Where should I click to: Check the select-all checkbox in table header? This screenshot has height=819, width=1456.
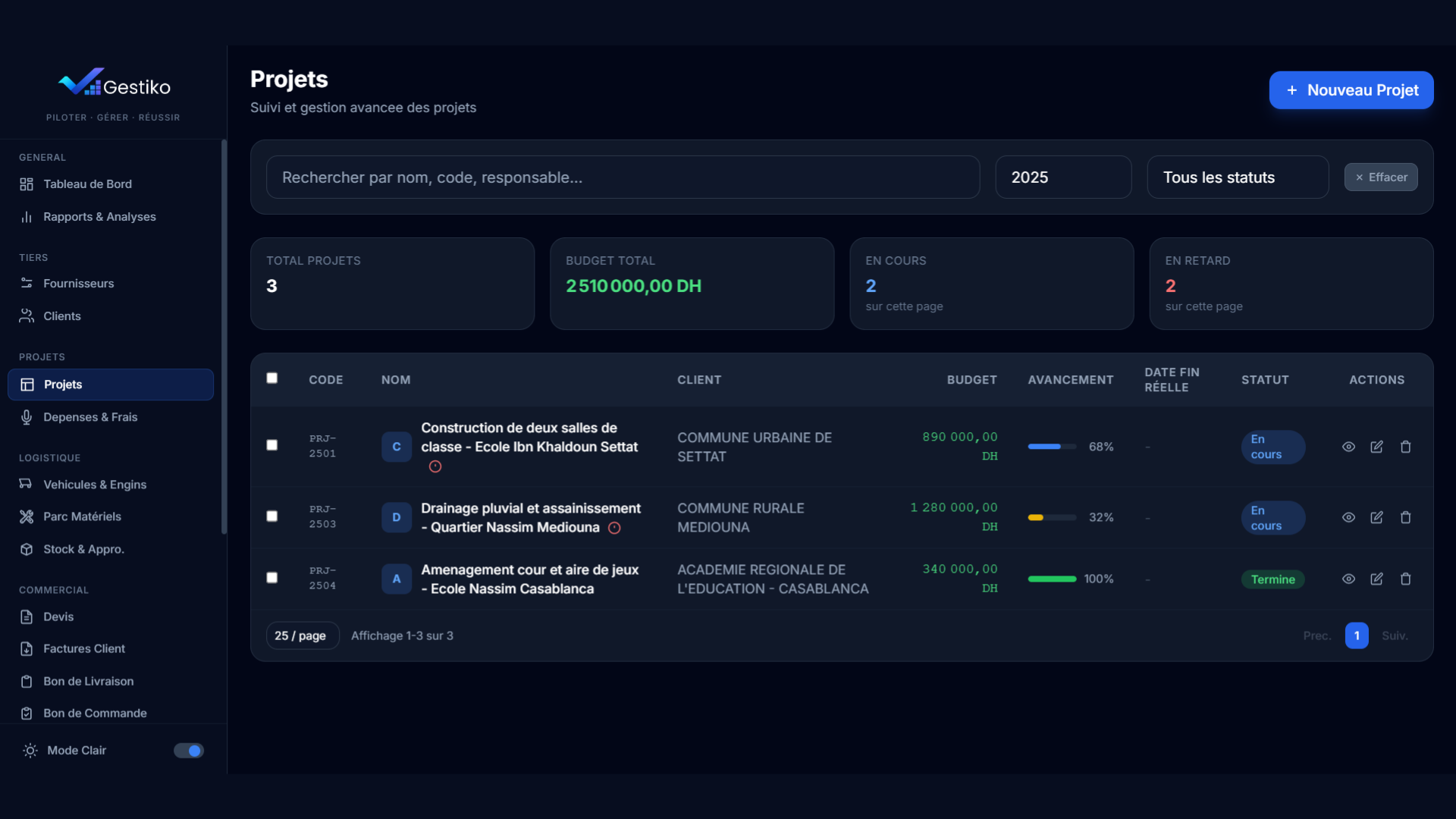click(x=272, y=378)
